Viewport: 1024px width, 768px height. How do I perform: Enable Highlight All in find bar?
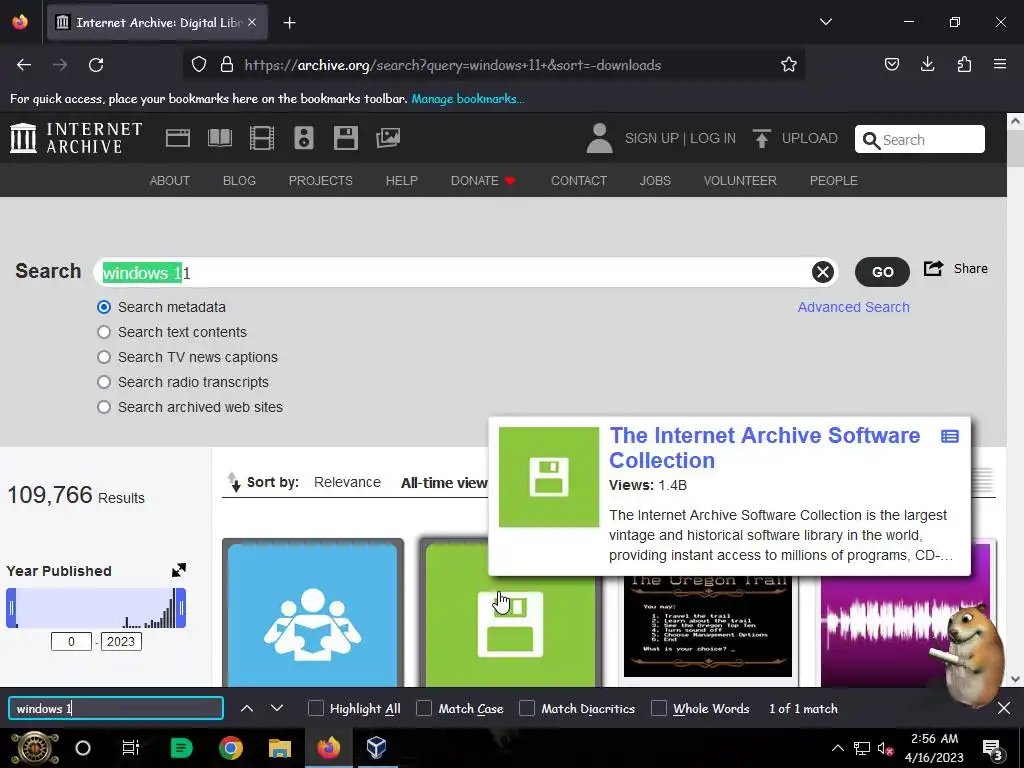(x=315, y=709)
